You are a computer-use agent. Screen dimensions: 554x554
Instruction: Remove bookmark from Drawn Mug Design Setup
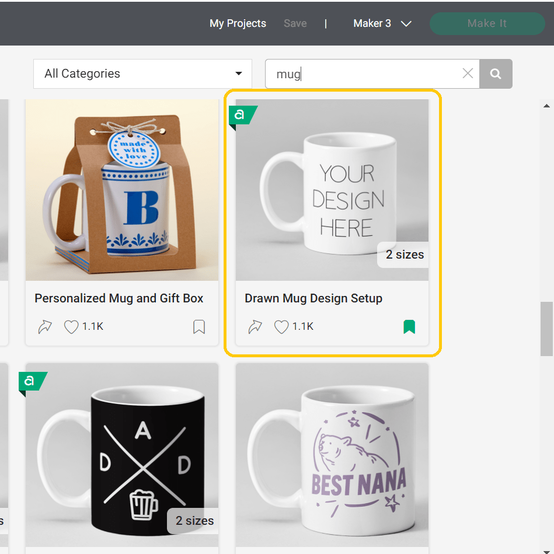pyautogui.click(x=409, y=327)
